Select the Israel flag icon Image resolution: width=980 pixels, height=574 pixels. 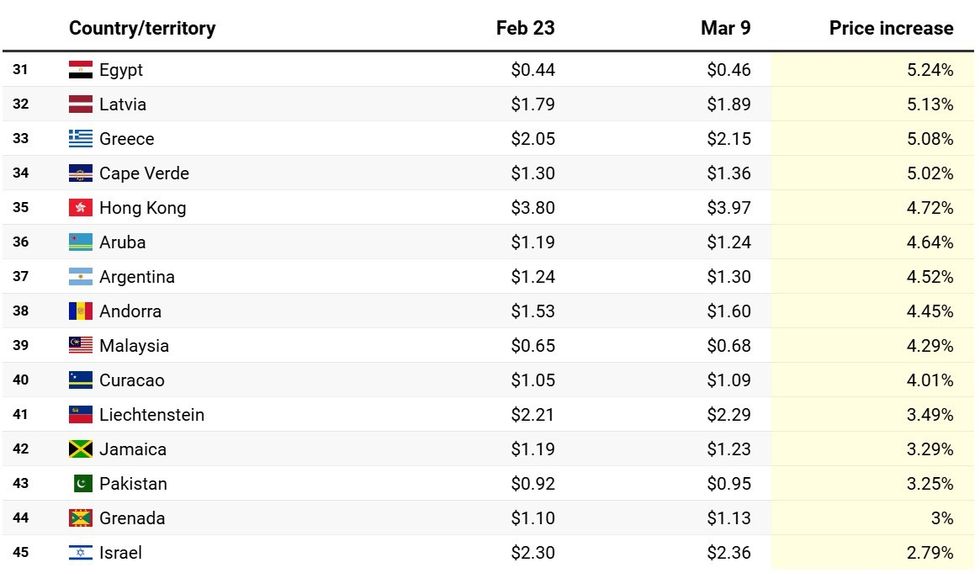point(81,553)
